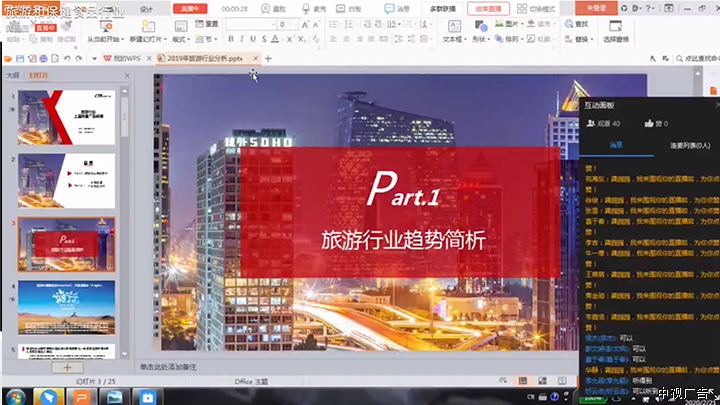This screenshot has height=405, width=720.
Task: Add a new document tab with plus
Action: click(x=268, y=58)
